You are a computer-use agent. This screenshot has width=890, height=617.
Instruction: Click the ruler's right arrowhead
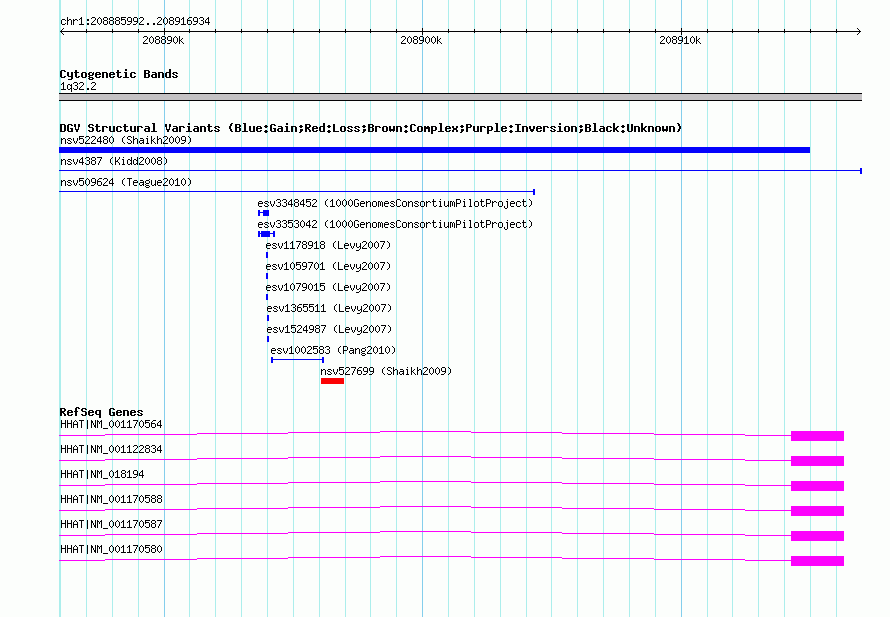pyautogui.click(x=858, y=31)
